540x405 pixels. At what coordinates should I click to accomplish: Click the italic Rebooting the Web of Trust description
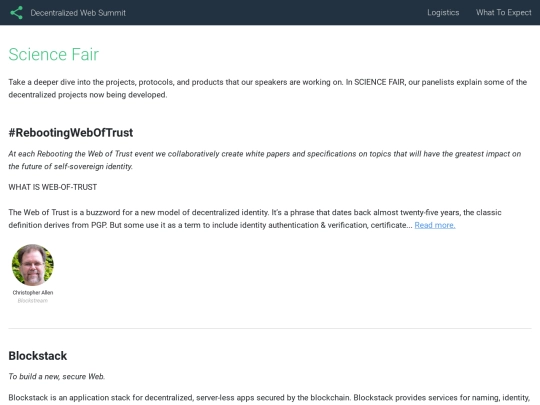(264, 160)
